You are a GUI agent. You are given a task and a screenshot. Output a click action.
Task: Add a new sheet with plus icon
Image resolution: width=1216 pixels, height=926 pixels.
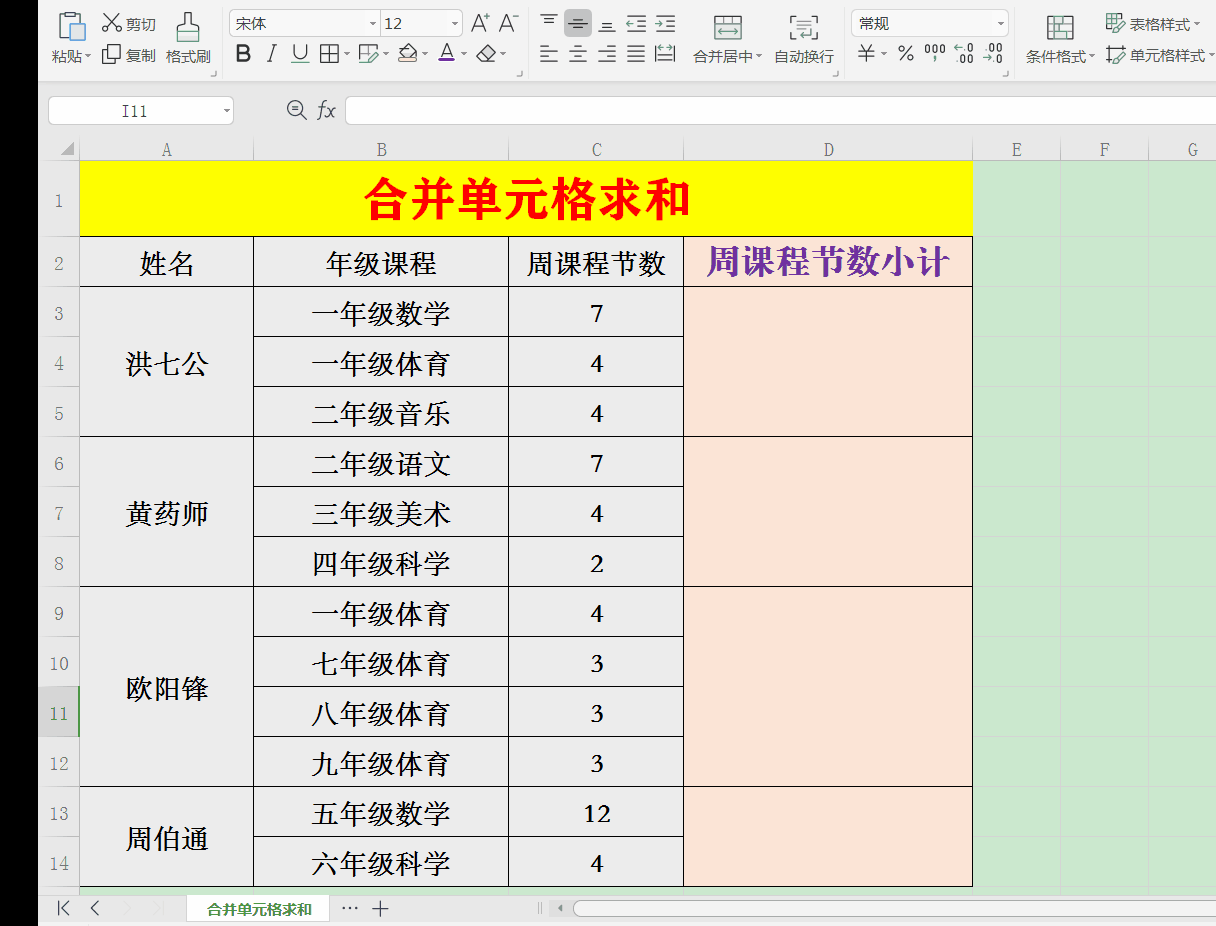point(380,908)
